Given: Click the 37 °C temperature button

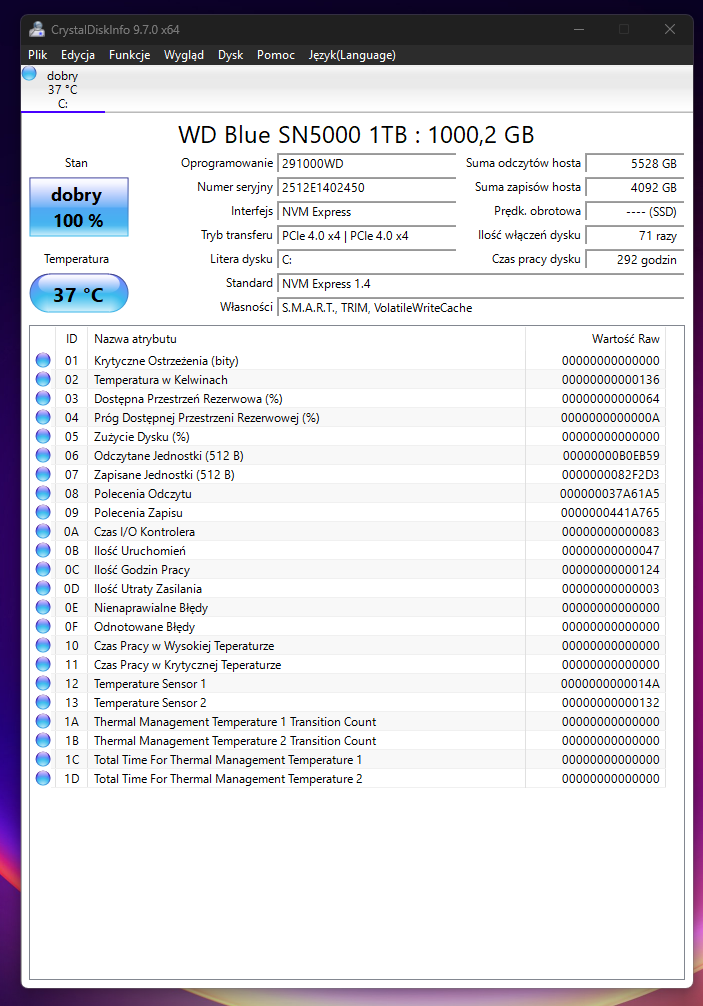Looking at the screenshot, I should [78, 294].
